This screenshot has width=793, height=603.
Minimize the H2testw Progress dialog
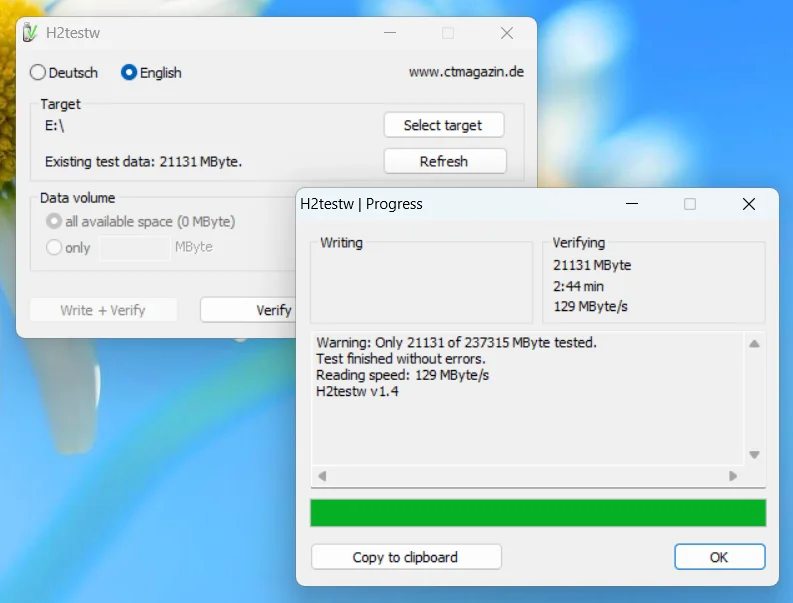coord(632,204)
